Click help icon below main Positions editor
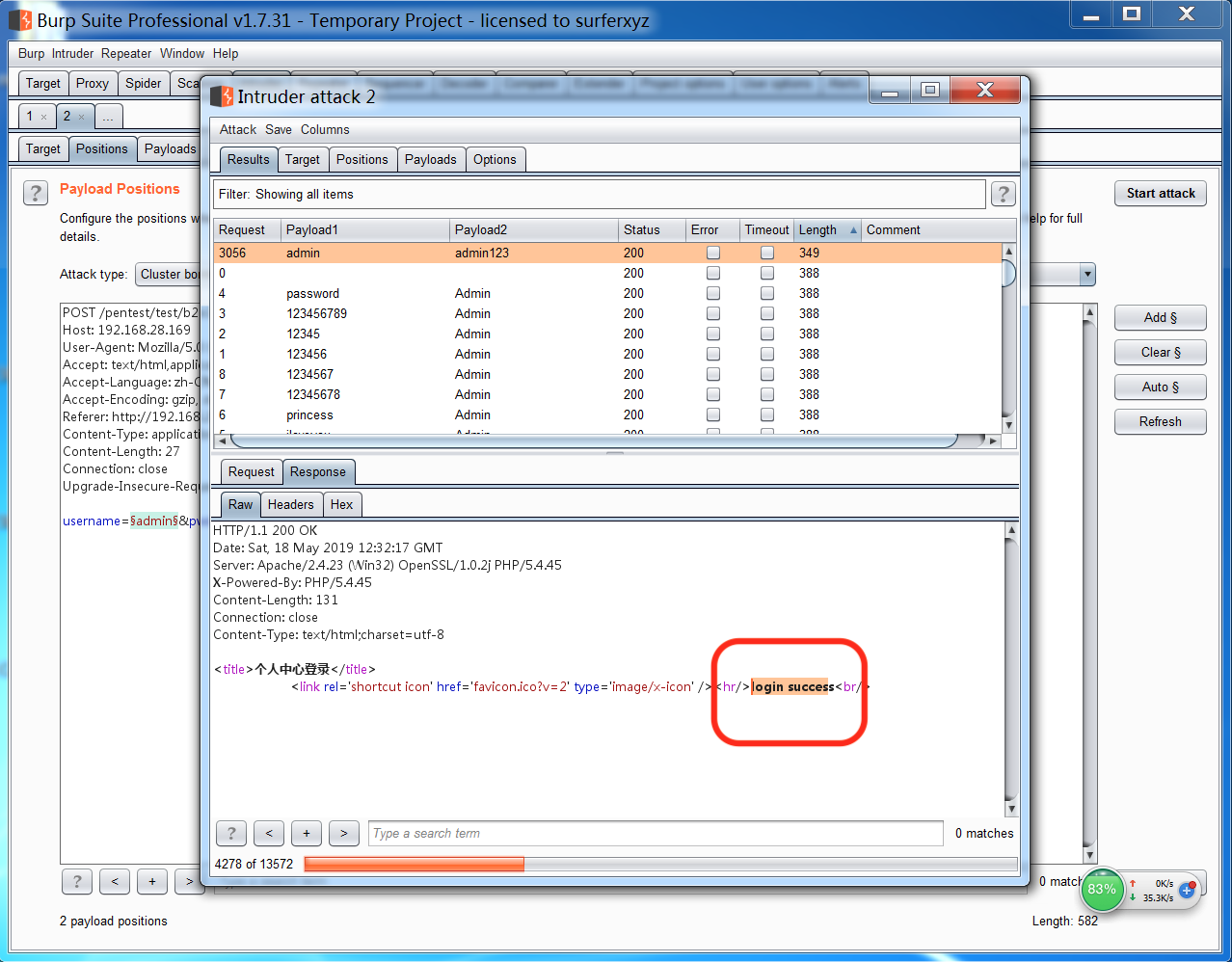1232x962 pixels. (77, 881)
